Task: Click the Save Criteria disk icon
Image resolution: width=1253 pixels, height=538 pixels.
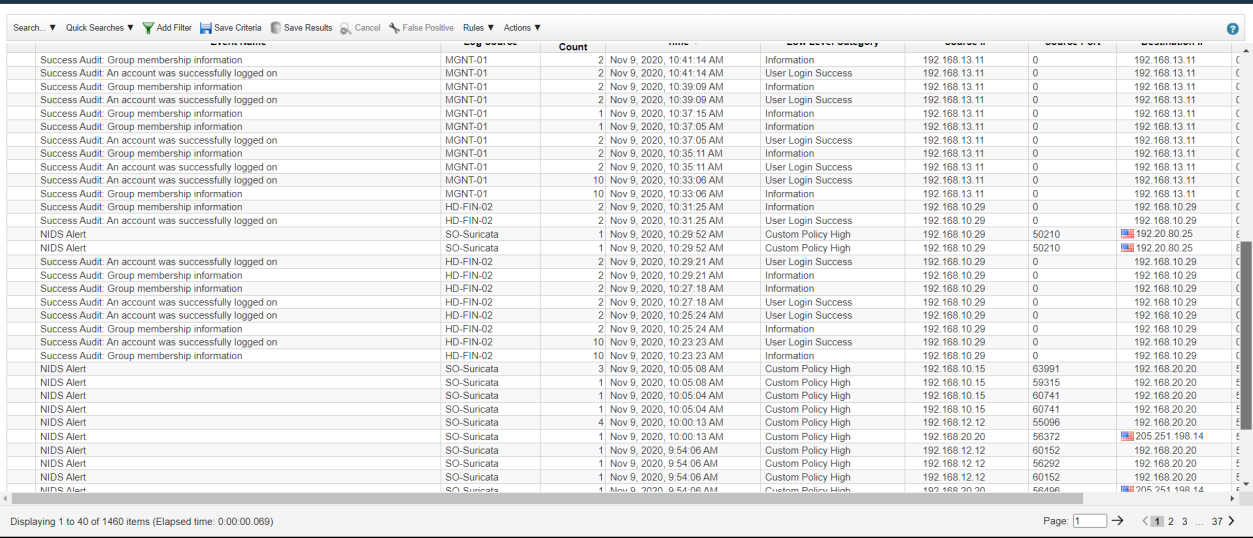Action: [x=206, y=28]
